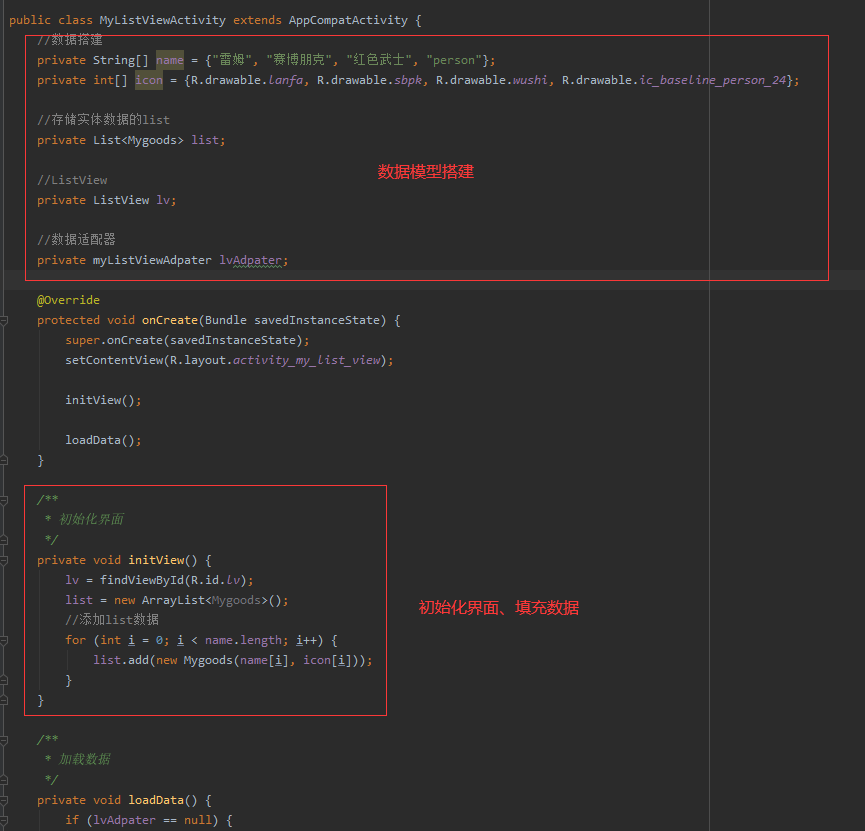Click the //存储实体数据的list comment
Viewport: 865px width, 831px height.
103,120
